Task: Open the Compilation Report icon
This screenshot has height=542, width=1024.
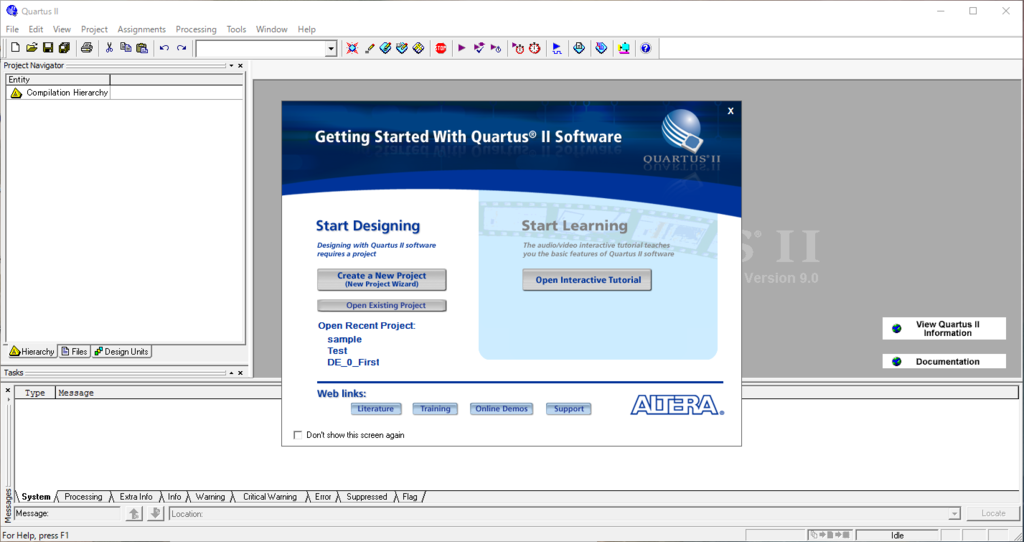Action: tap(579, 48)
